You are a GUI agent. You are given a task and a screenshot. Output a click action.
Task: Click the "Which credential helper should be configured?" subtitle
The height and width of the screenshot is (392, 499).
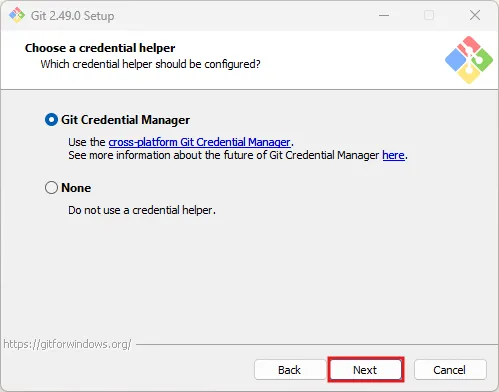tap(150, 64)
